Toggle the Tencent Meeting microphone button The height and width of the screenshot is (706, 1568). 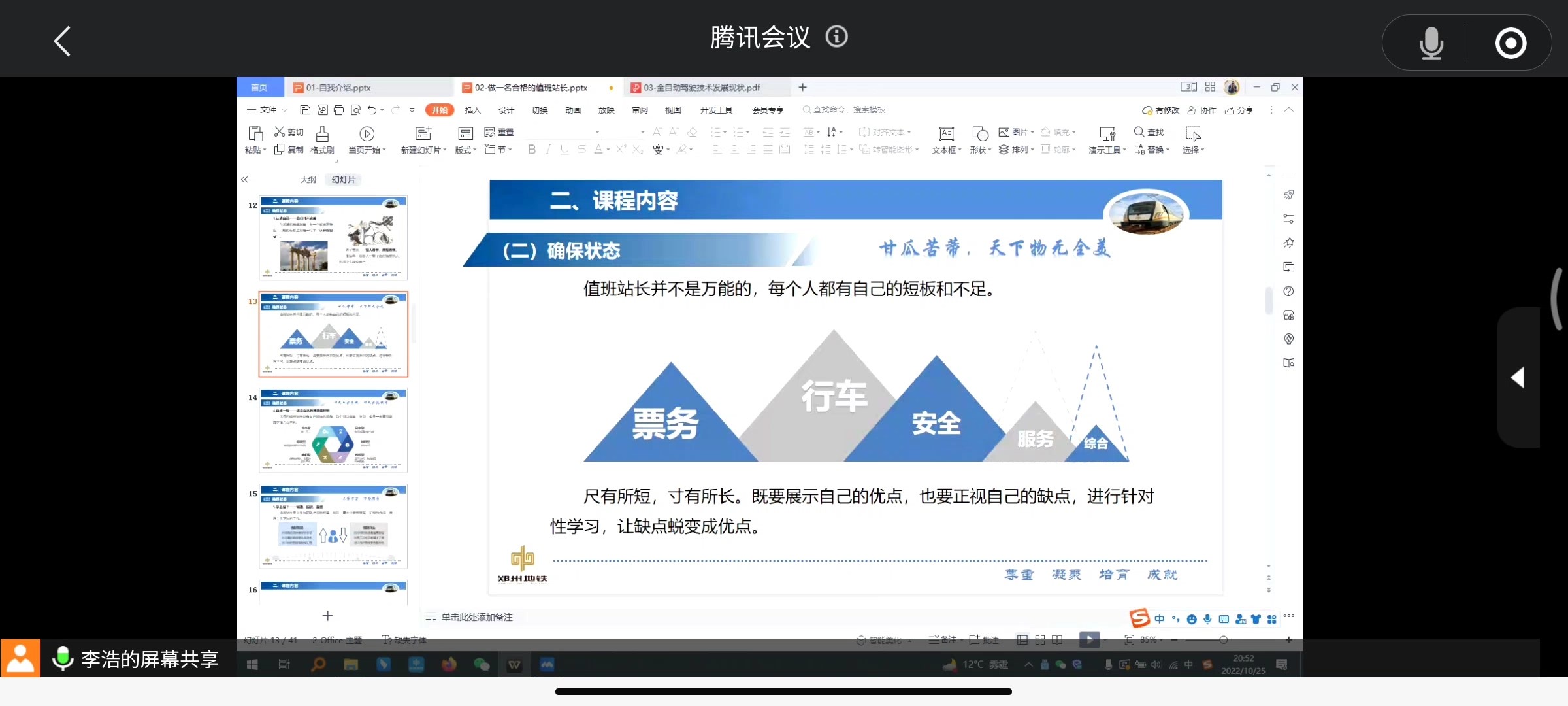(1431, 43)
